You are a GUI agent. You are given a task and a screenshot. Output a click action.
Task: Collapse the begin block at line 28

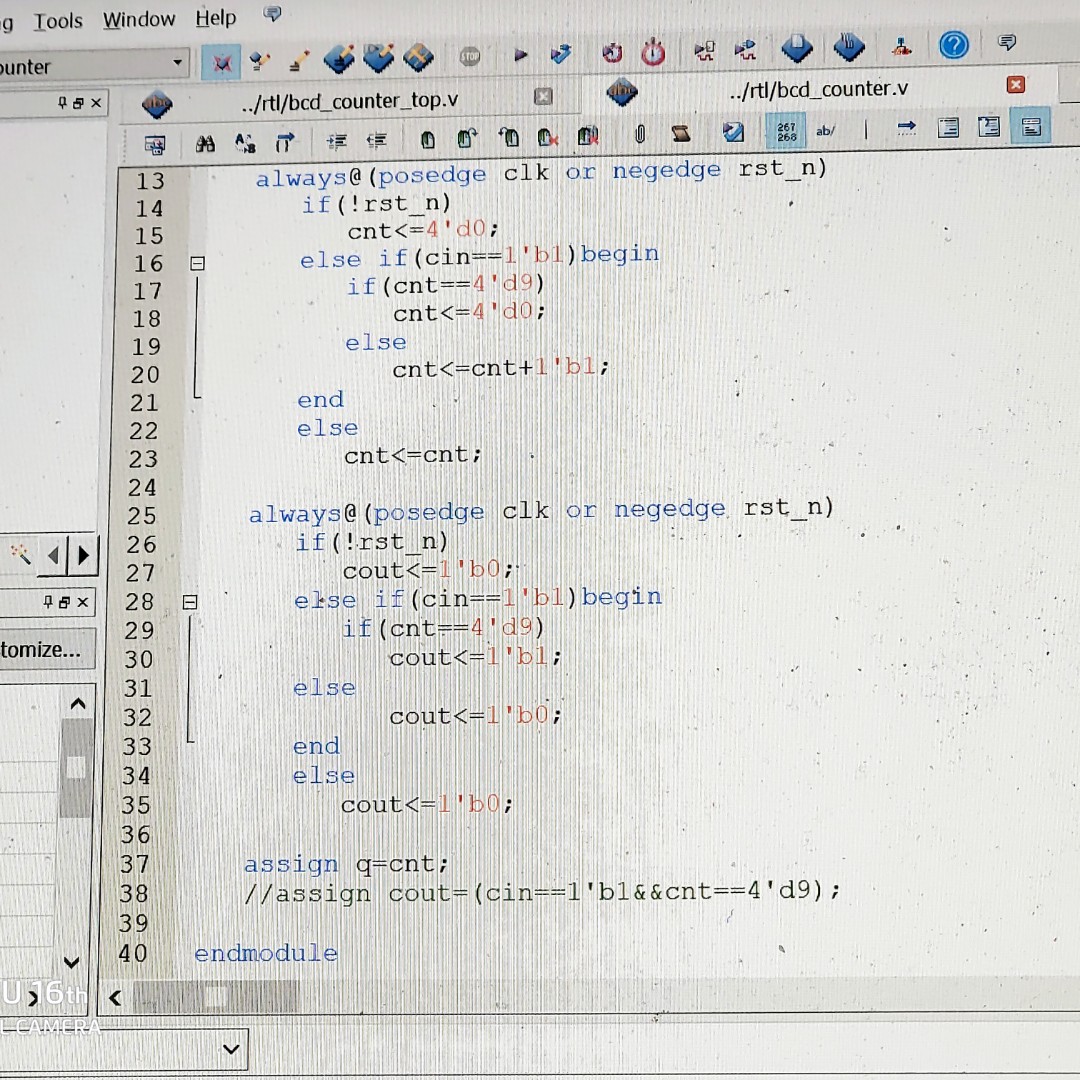(190, 602)
